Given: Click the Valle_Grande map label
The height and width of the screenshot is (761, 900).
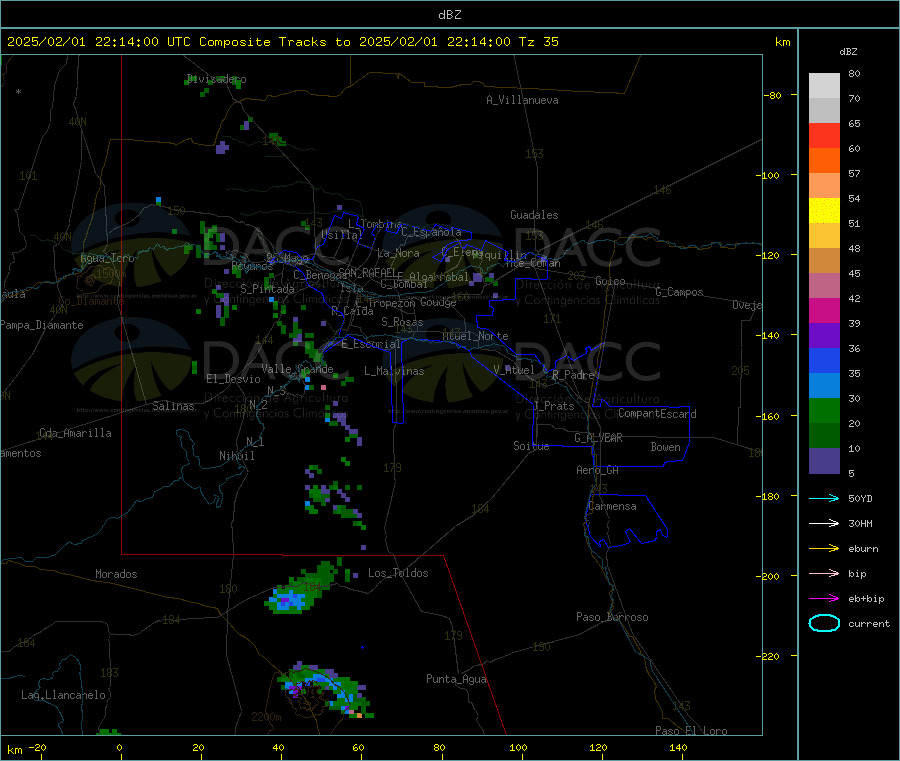Looking at the screenshot, I should tap(297, 369).
